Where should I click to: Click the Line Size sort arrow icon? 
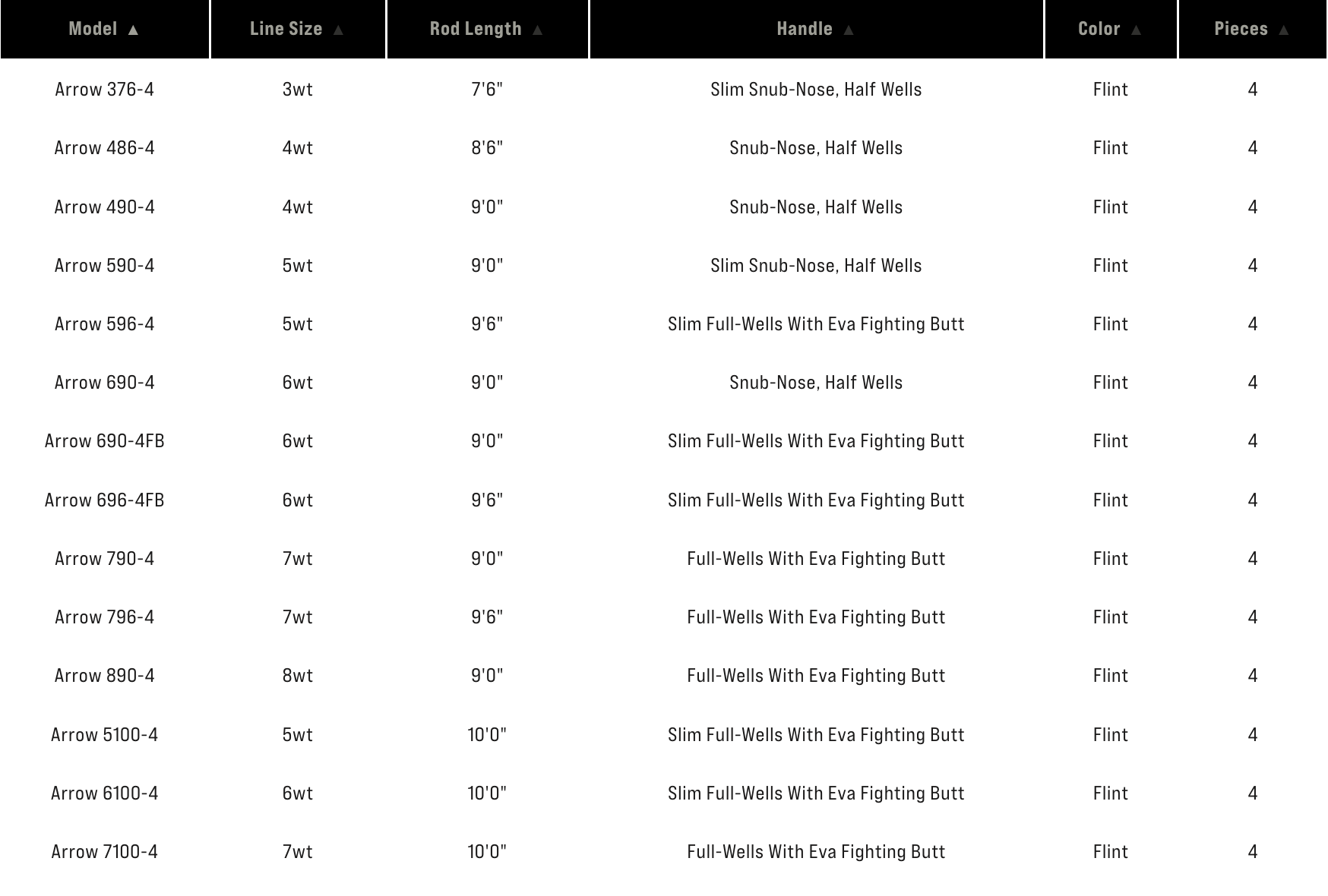340,29
